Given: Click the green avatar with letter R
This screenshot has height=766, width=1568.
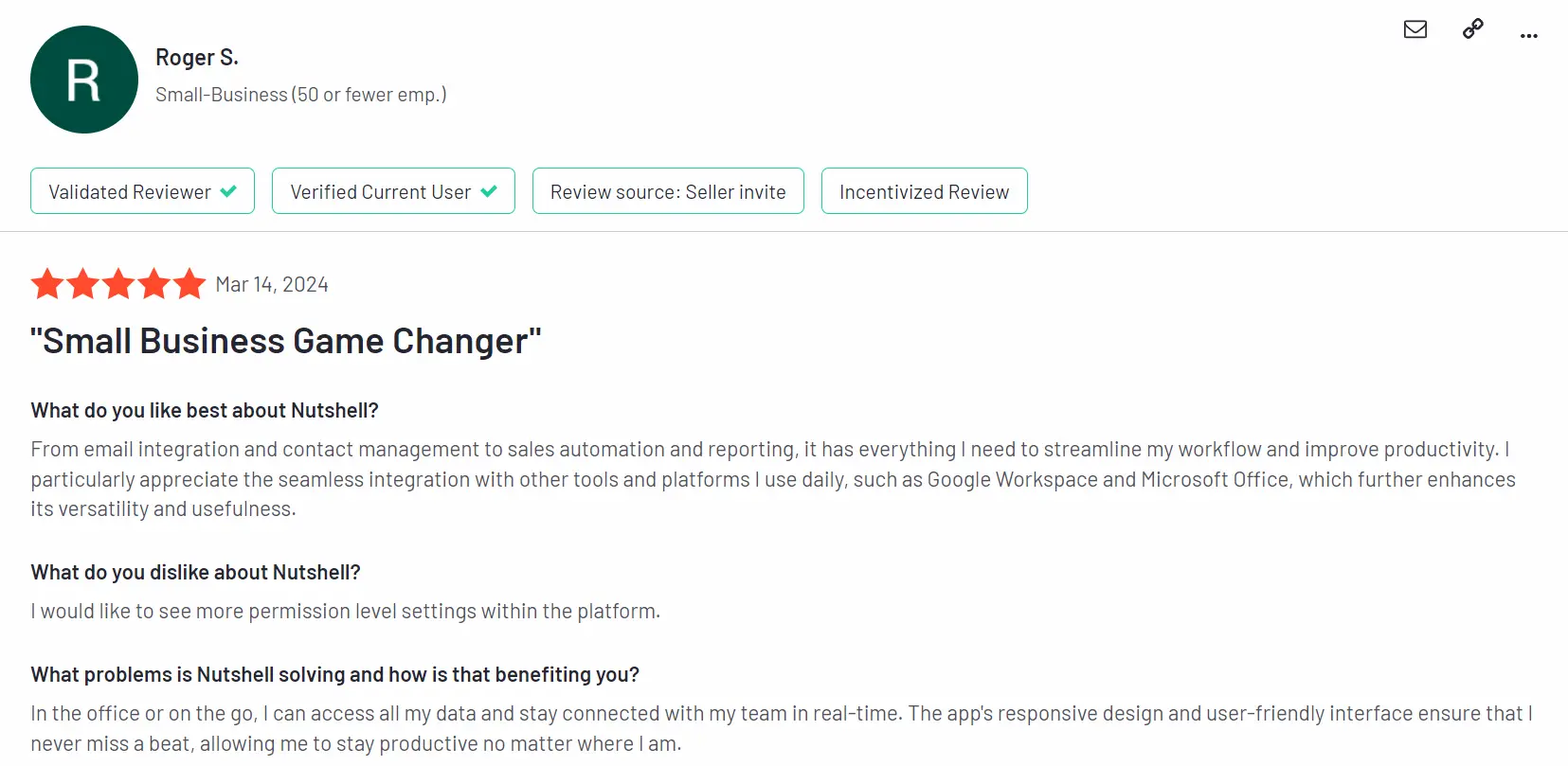Looking at the screenshot, I should click(x=84, y=80).
